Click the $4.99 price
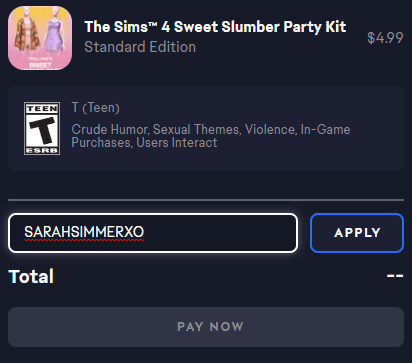This screenshot has height=363, width=412. coord(385,38)
